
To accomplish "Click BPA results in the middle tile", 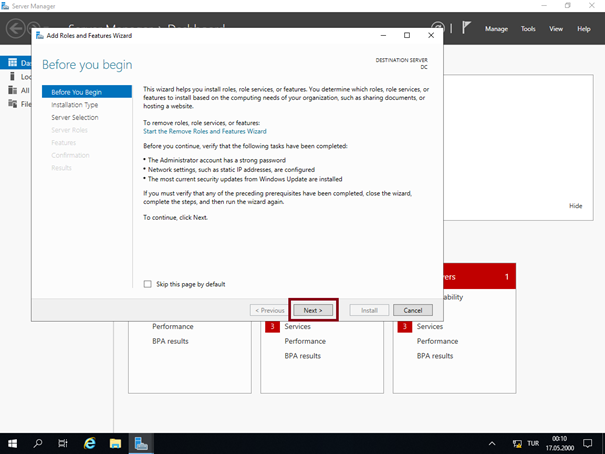I will pyautogui.click(x=302, y=356).
